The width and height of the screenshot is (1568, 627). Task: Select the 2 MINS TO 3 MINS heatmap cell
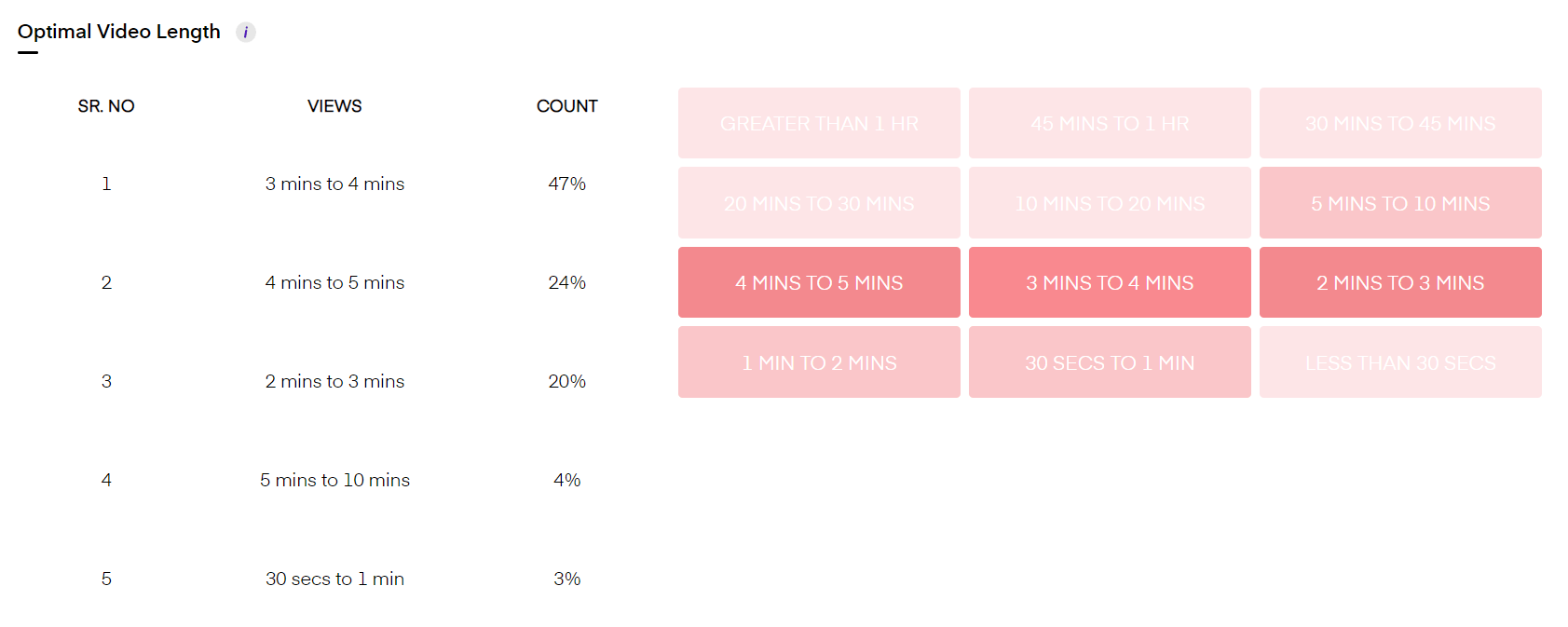click(1400, 282)
